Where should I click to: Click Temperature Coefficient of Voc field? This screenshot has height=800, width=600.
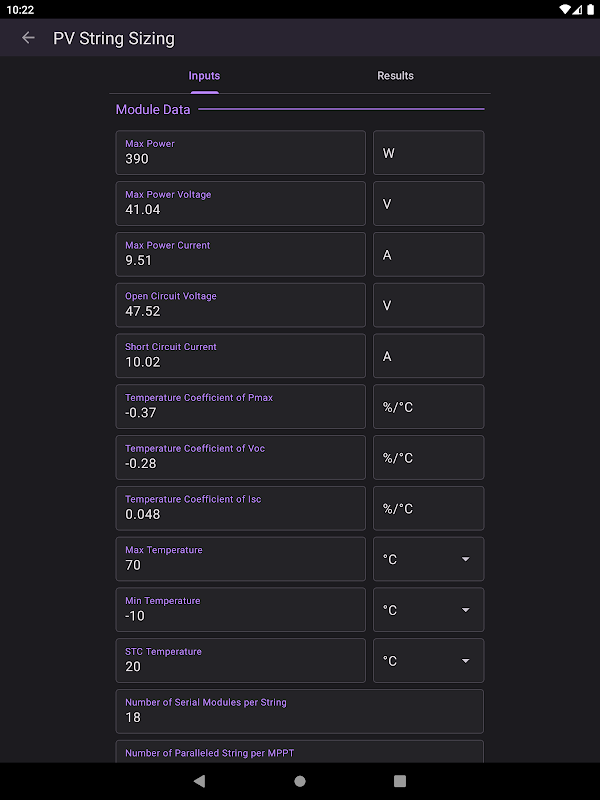[240, 457]
